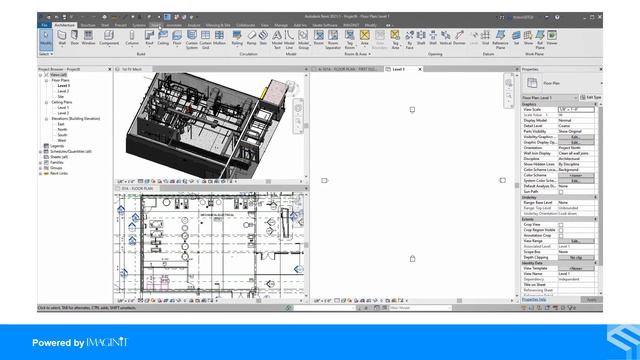This screenshot has width=640, height=360.
Task: Select the Room Separator tool
Action: pyautogui.click(x=333, y=40)
